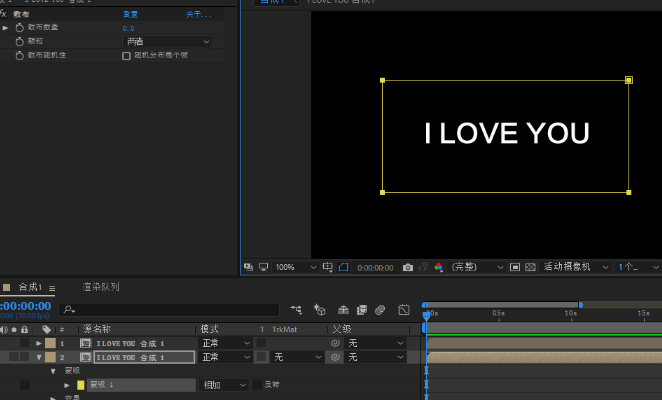Switch to the render queue tab
The height and width of the screenshot is (400, 662).
coord(100,287)
